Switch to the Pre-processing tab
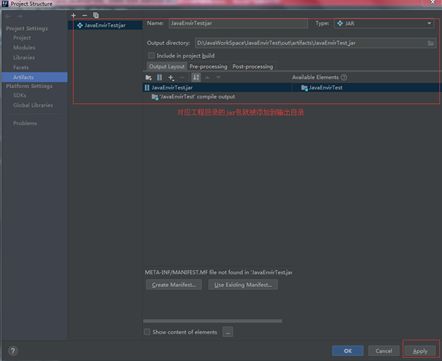The width and height of the screenshot is (442, 361). coord(208,67)
